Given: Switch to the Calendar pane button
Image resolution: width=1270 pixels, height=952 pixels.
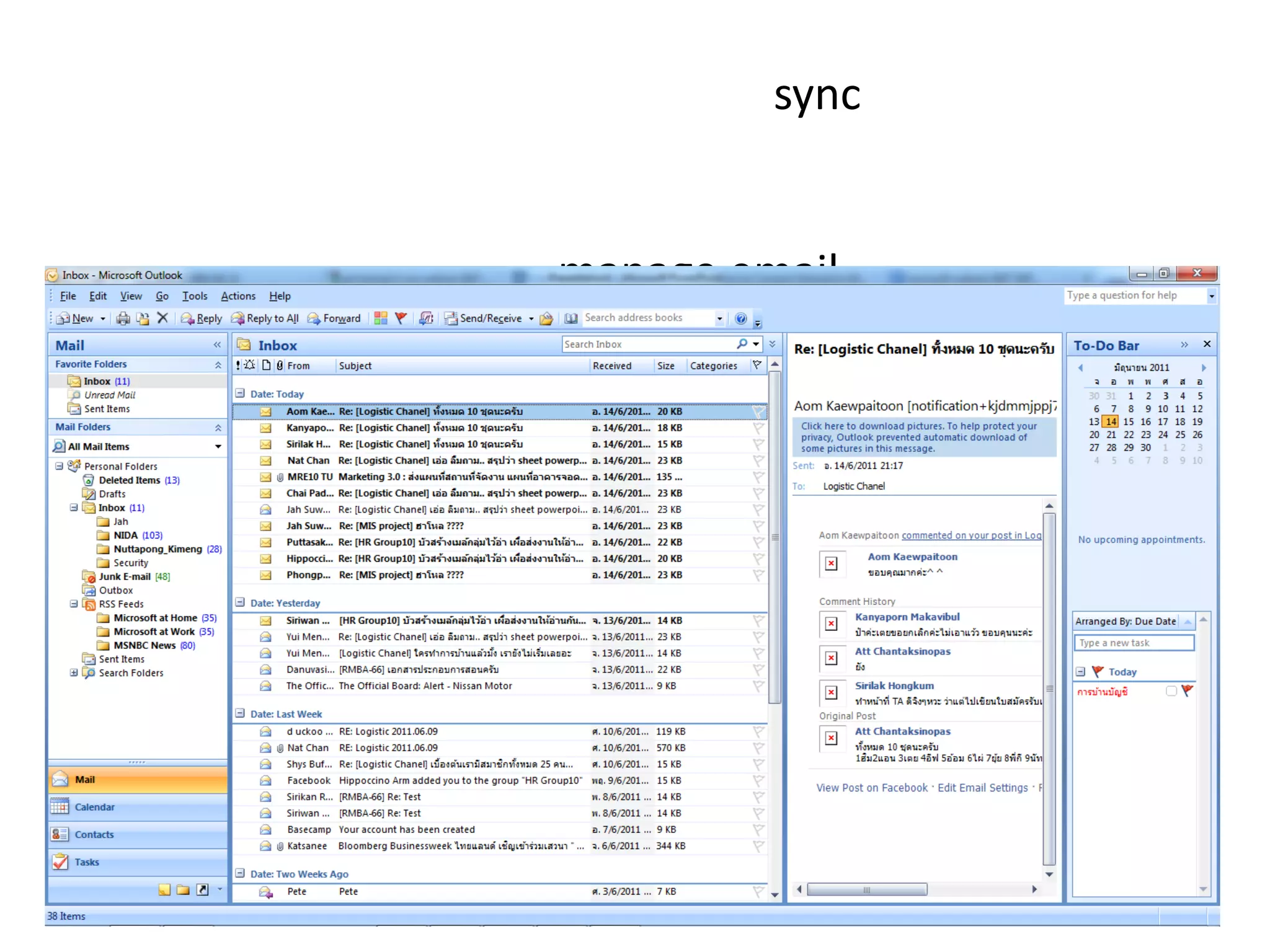Looking at the screenshot, I should point(138,807).
